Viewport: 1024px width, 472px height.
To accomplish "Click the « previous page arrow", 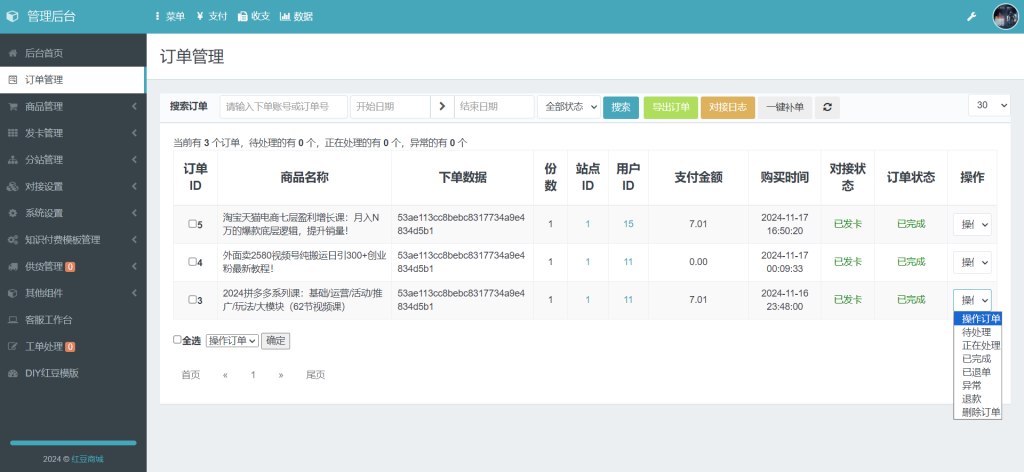I will click(x=225, y=375).
